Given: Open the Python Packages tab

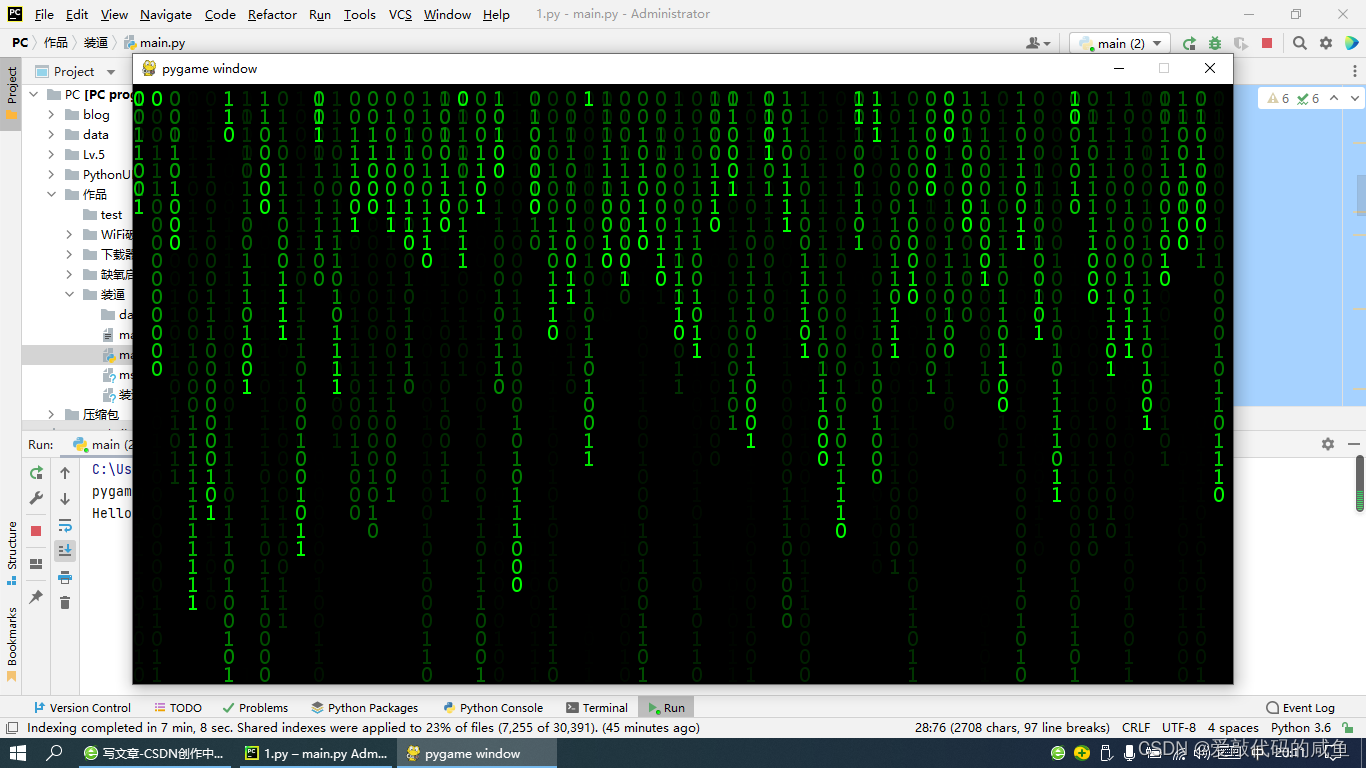Looking at the screenshot, I should [x=364, y=707].
